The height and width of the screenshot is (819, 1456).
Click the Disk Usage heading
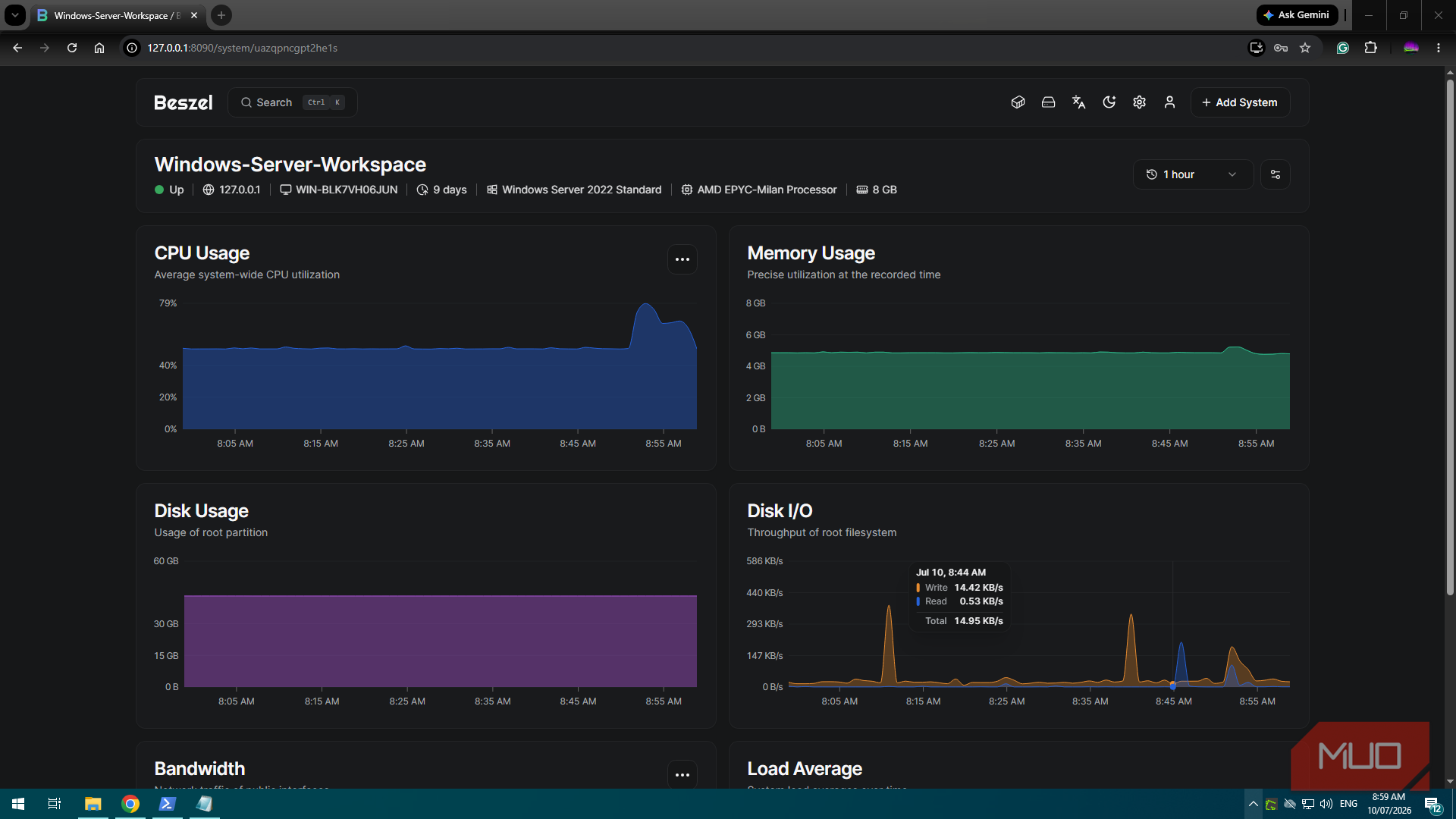pos(201,511)
